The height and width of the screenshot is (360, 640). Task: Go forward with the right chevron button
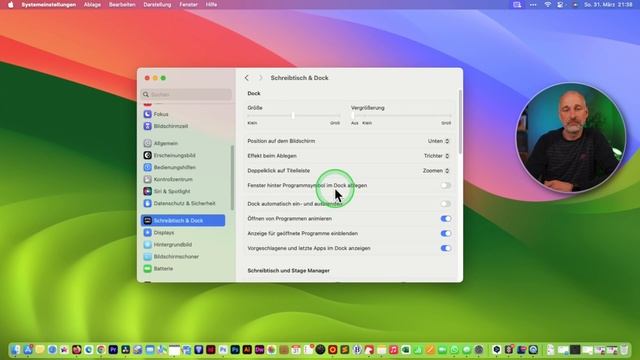260,78
